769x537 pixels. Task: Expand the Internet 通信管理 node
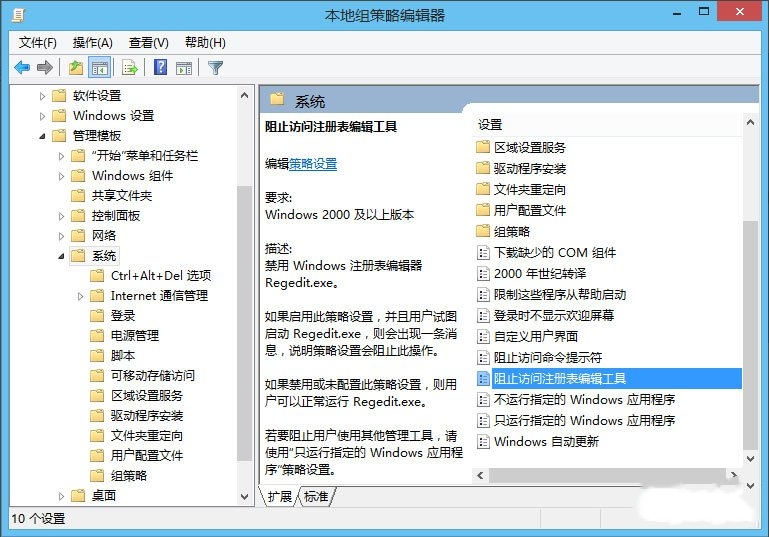tap(80, 296)
